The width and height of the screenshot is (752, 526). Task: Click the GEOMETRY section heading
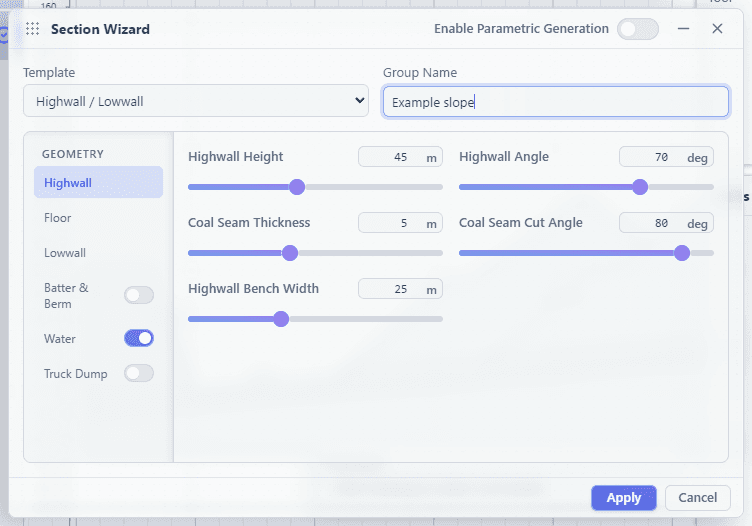click(x=72, y=154)
